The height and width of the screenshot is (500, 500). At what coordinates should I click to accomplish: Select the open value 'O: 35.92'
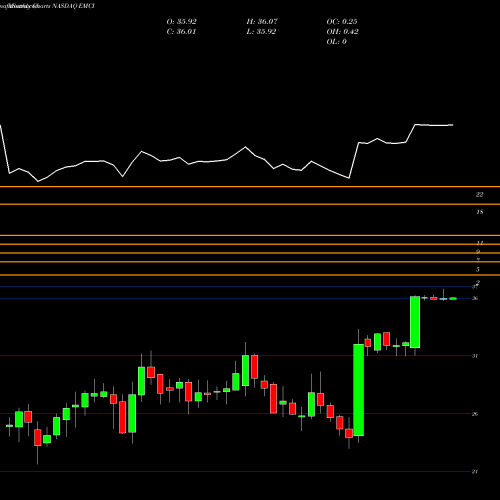[181, 22]
